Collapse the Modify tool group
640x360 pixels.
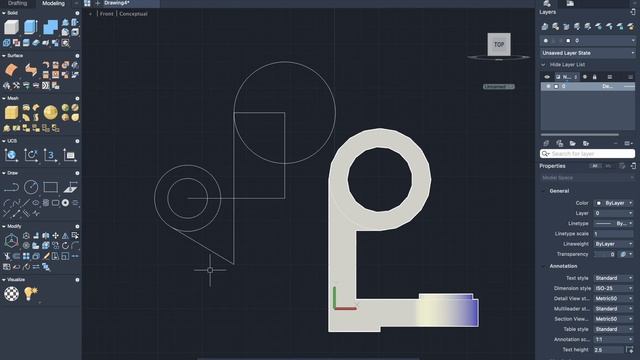pos(4,226)
